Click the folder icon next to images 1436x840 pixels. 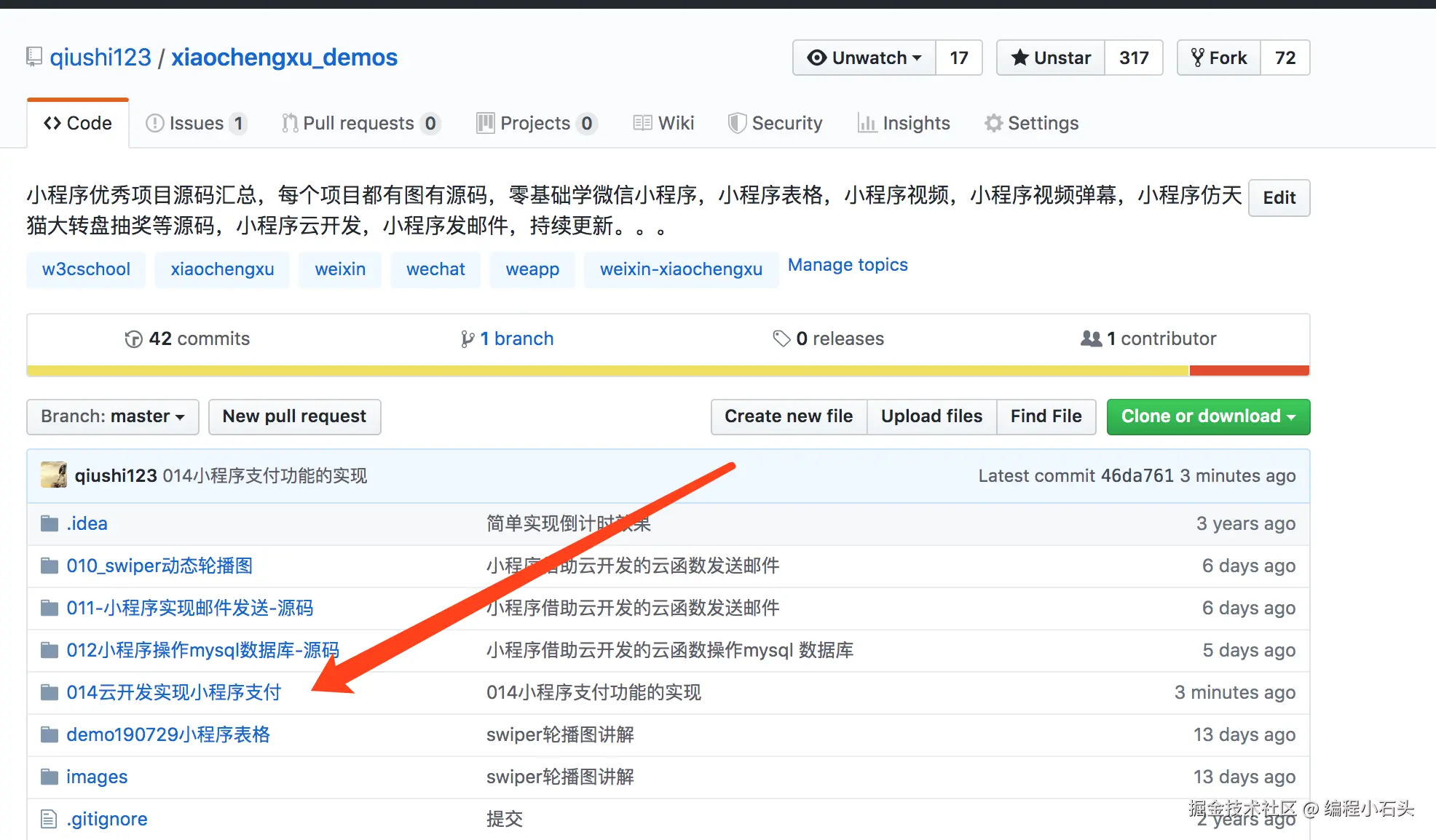click(50, 777)
